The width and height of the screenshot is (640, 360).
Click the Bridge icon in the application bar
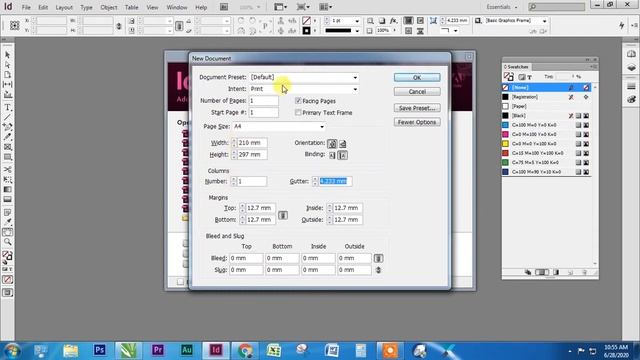pos(224,7)
